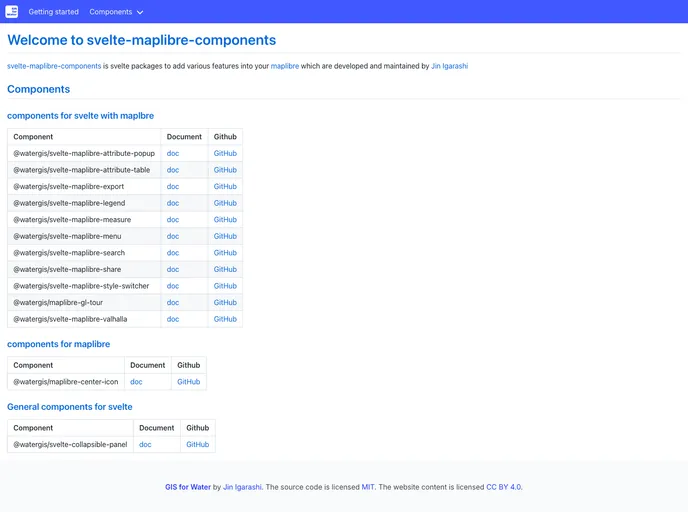The height and width of the screenshot is (512, 688).
Task: Open GitHub for svelte-maplibre-attribute-popup
Action: tap(225, 154)
